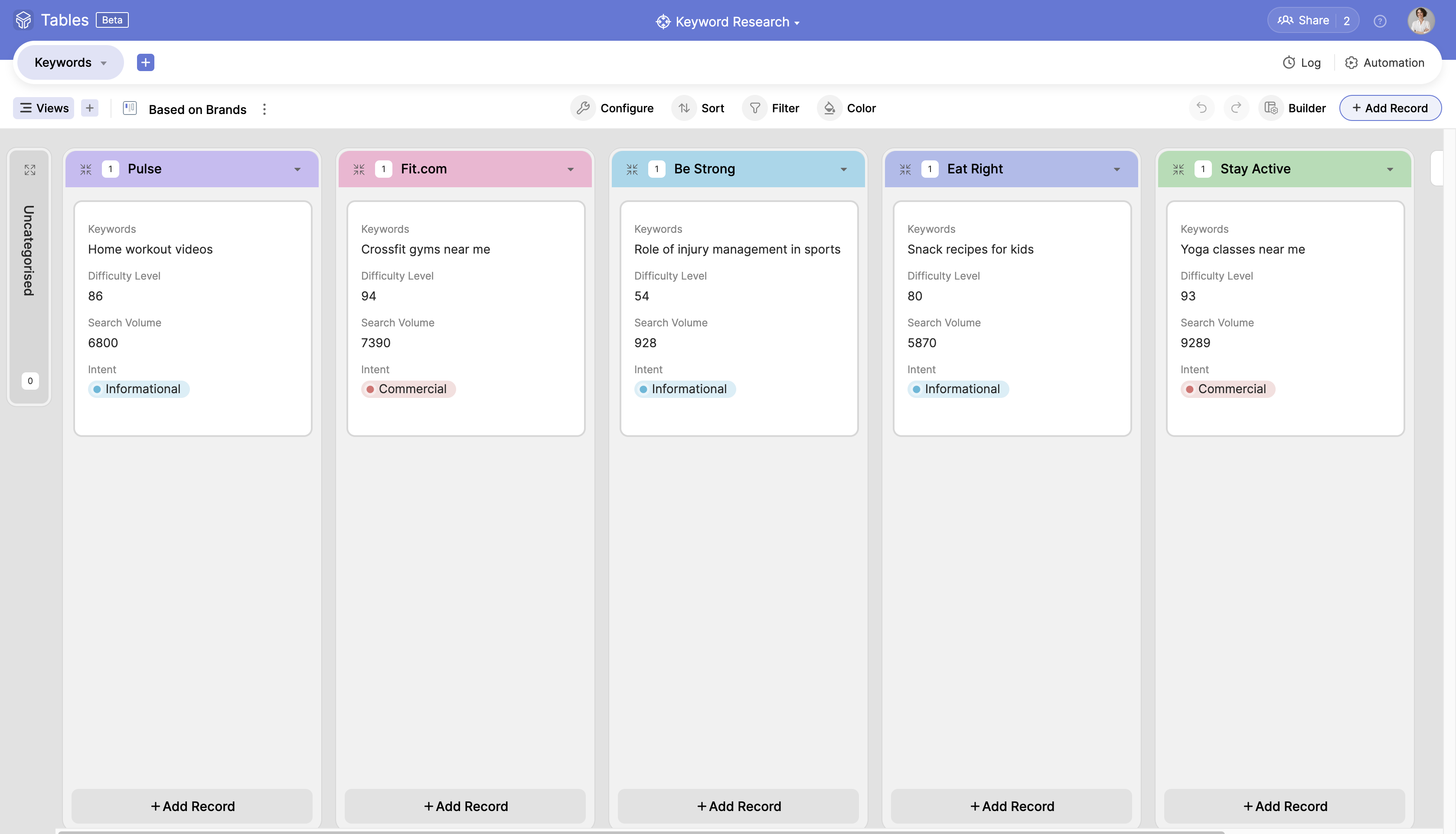Open the Crossfit gyms near me card
The image size is (1456, 834).
coord(466,319)
